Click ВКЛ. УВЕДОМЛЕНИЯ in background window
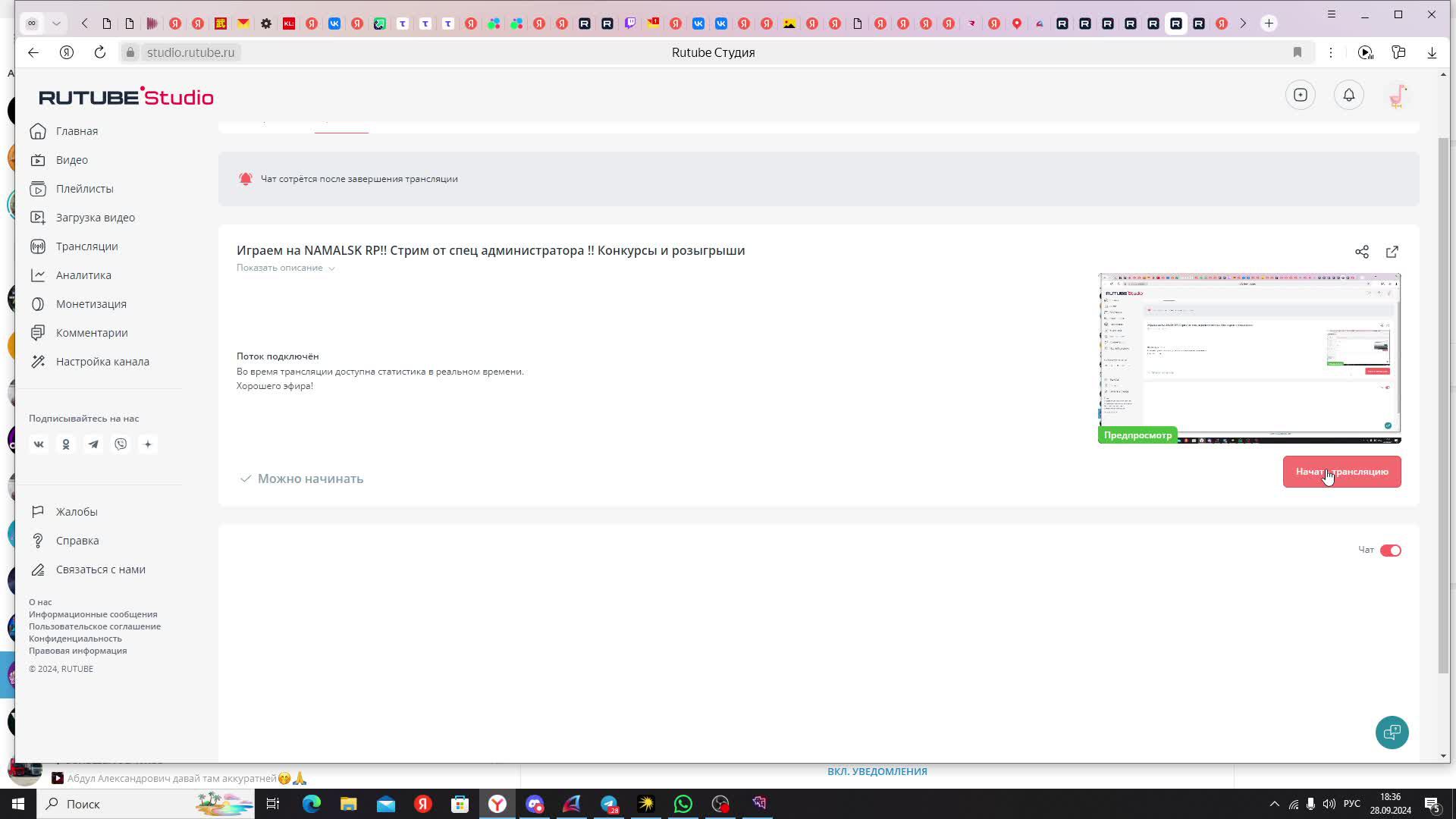The height and width of the screenshot is (819, 1456). pyautogui.click(x=877, y=771)
